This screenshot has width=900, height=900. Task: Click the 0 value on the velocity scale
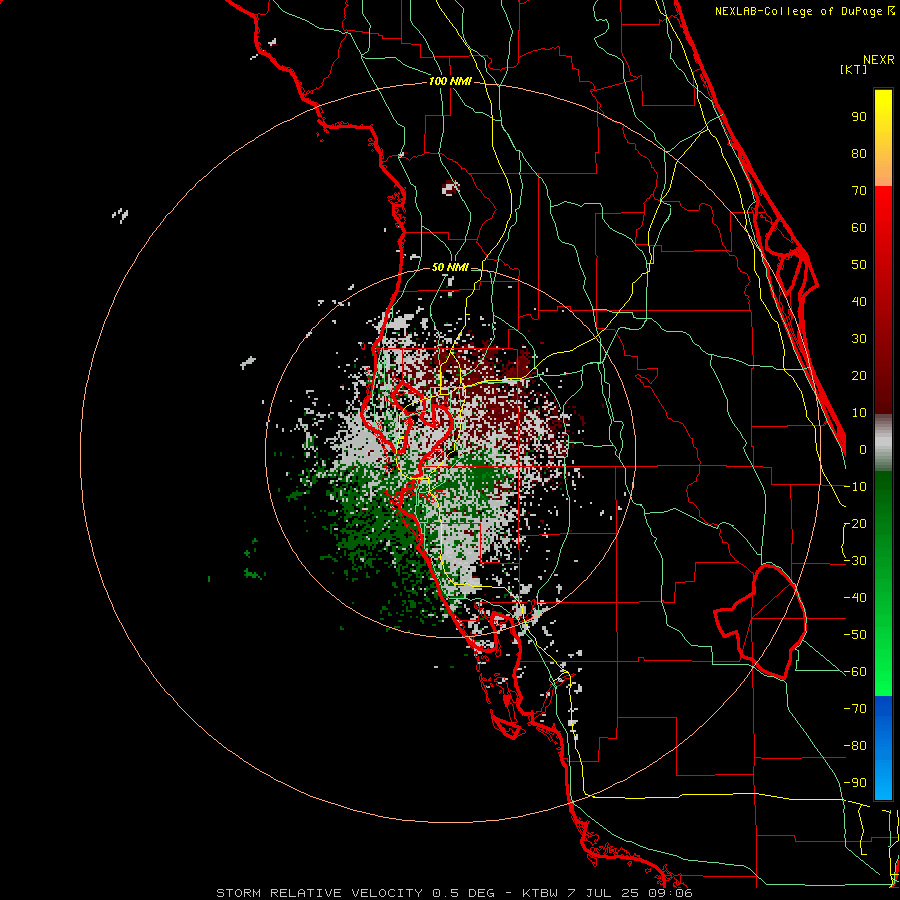tap(863, 449)
